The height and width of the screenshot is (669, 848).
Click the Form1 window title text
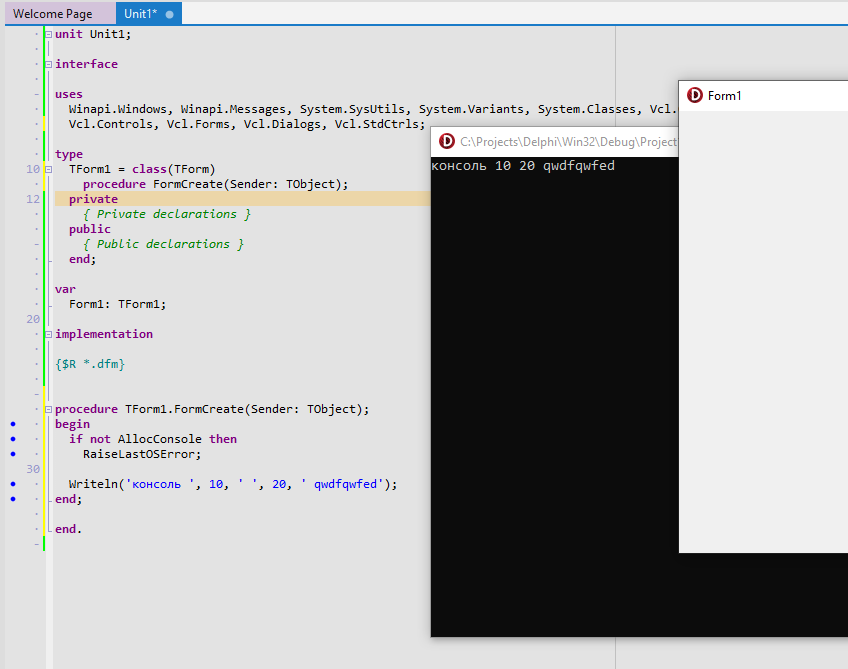[724, 96]
